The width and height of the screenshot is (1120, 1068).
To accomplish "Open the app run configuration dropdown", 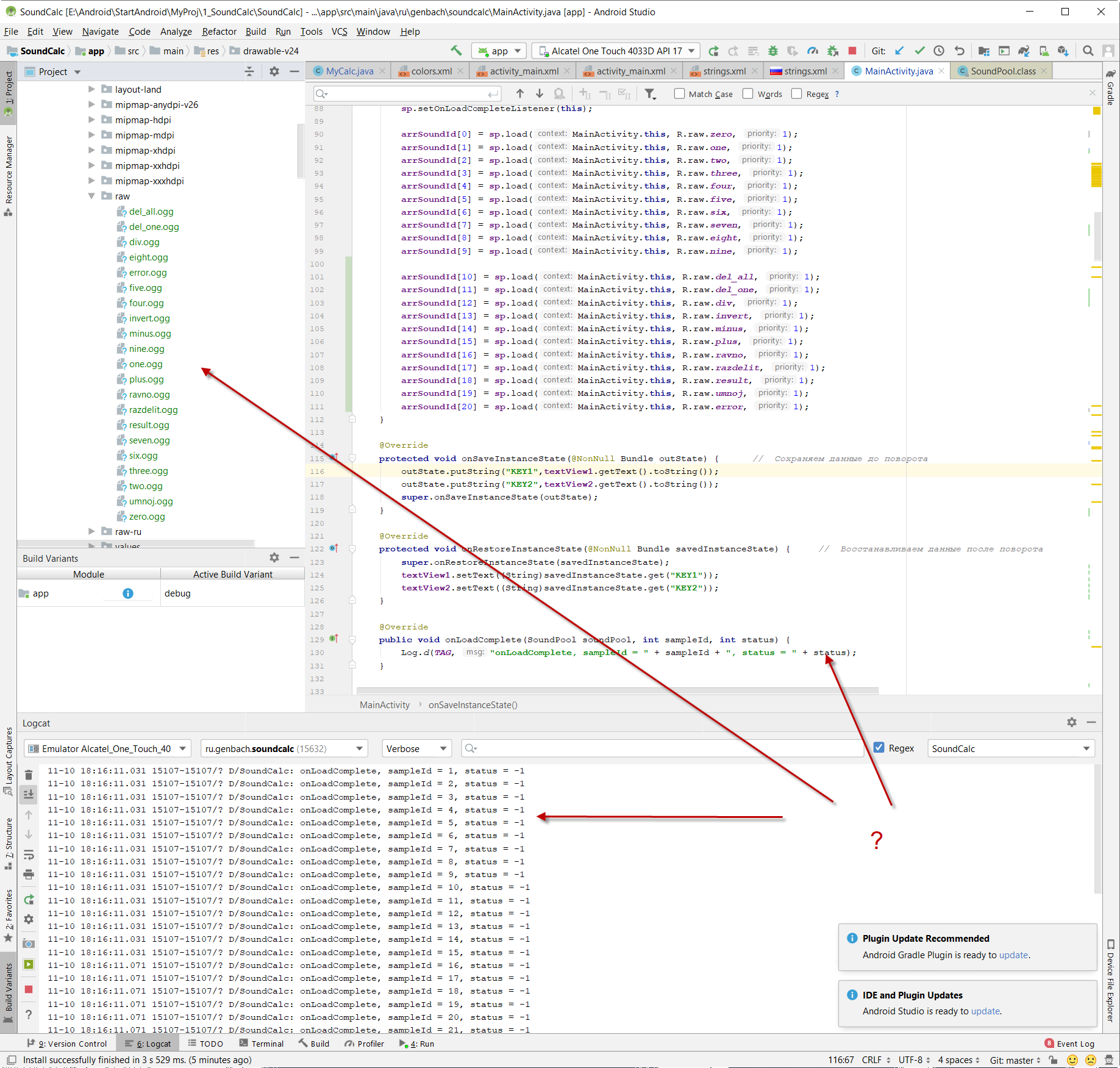I will [x=500, y=51].
